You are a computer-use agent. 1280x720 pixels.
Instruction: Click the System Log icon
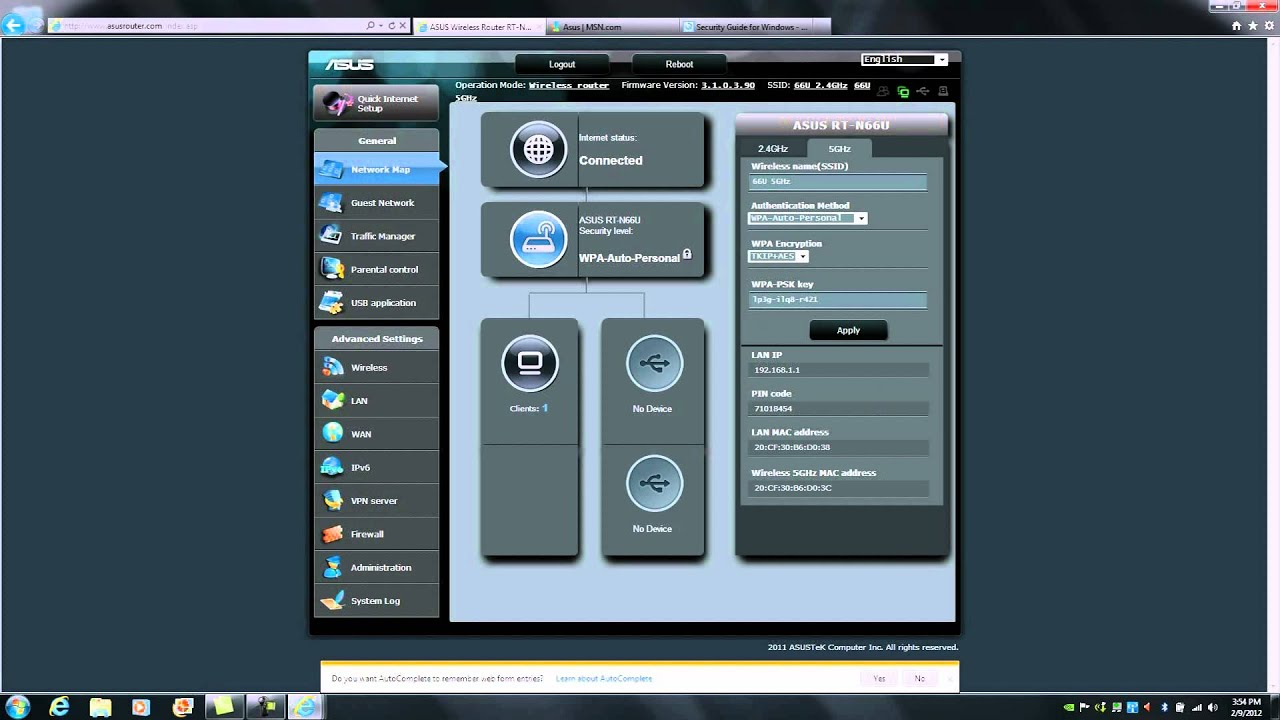[x=332, y=601]
